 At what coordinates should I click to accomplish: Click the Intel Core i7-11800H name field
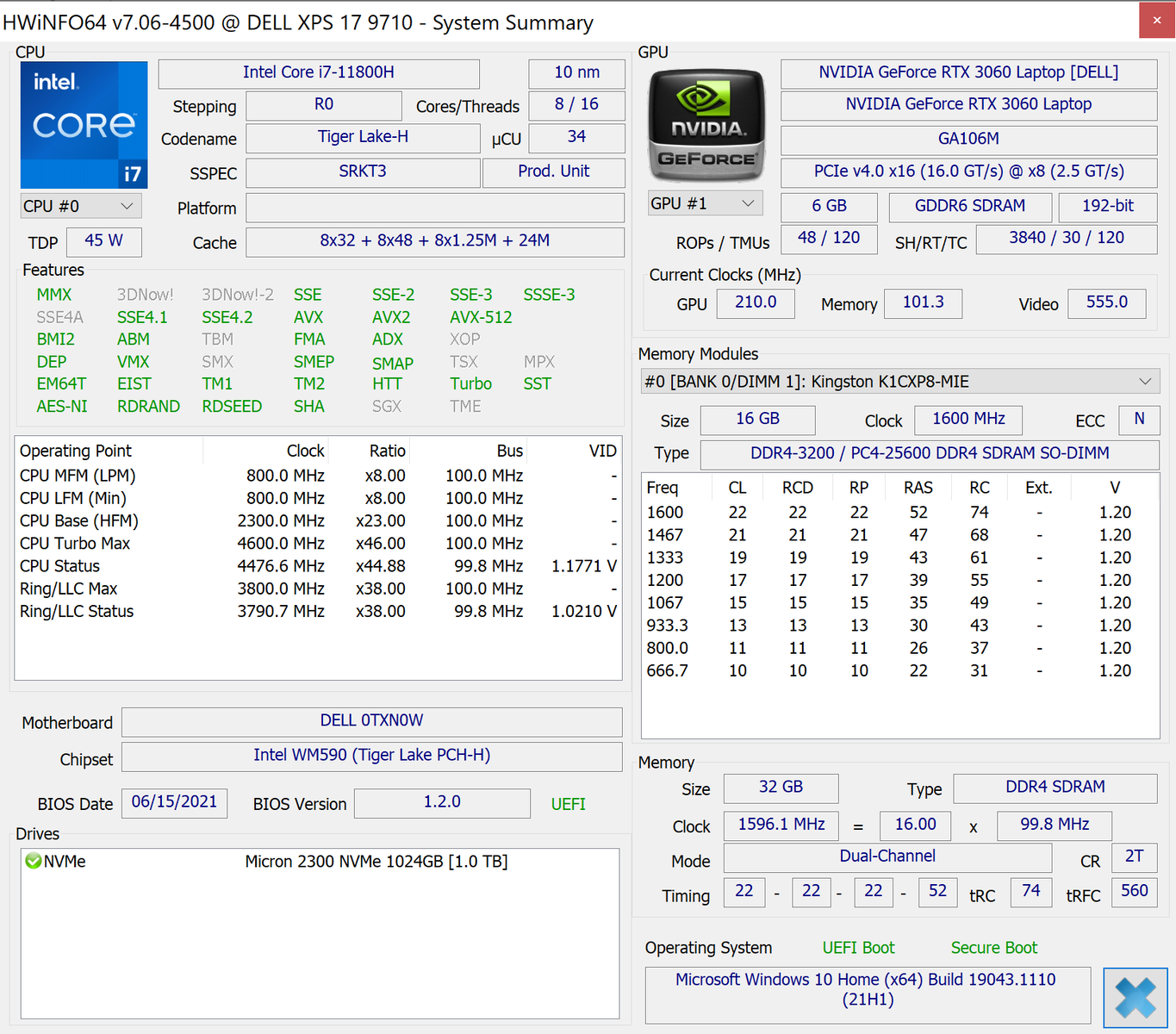(319, 72)
